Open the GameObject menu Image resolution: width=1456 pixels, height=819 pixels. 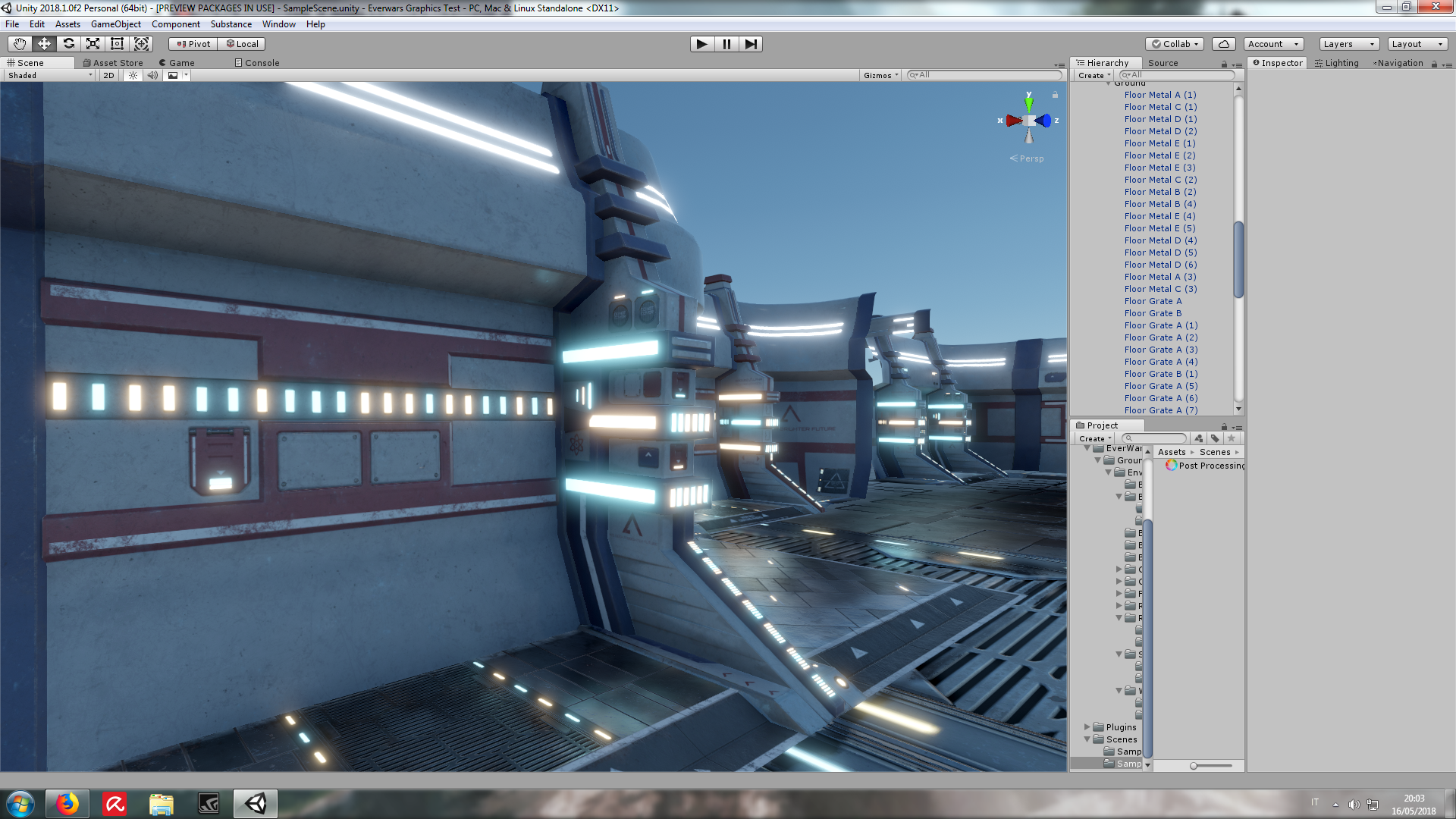pos(115,24)
